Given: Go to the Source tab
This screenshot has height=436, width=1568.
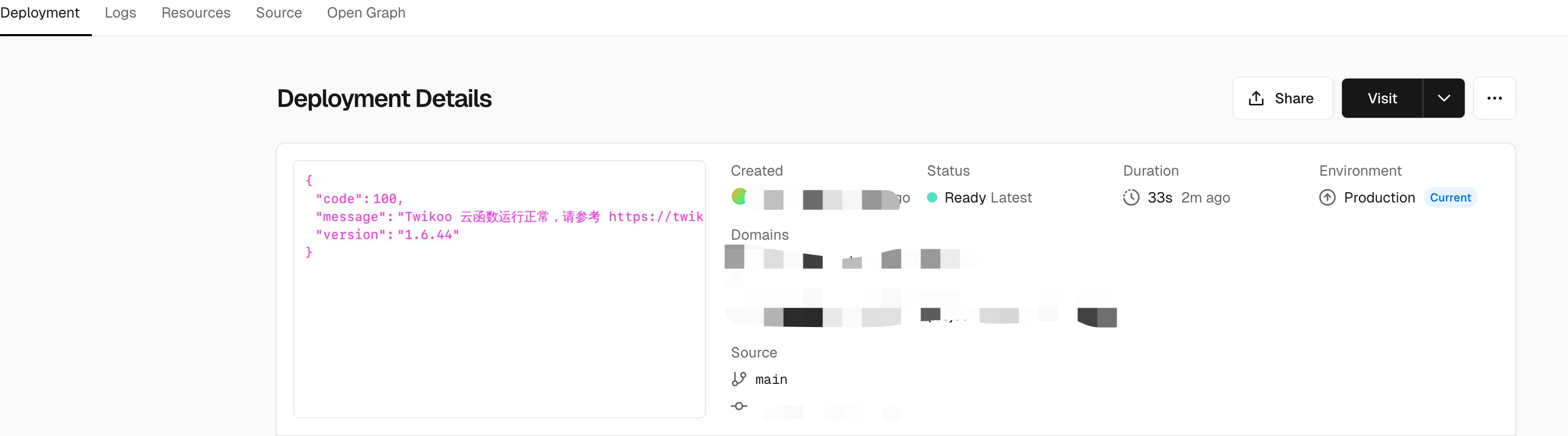Looking at the screenshot, I should click(x=279, y=13).
